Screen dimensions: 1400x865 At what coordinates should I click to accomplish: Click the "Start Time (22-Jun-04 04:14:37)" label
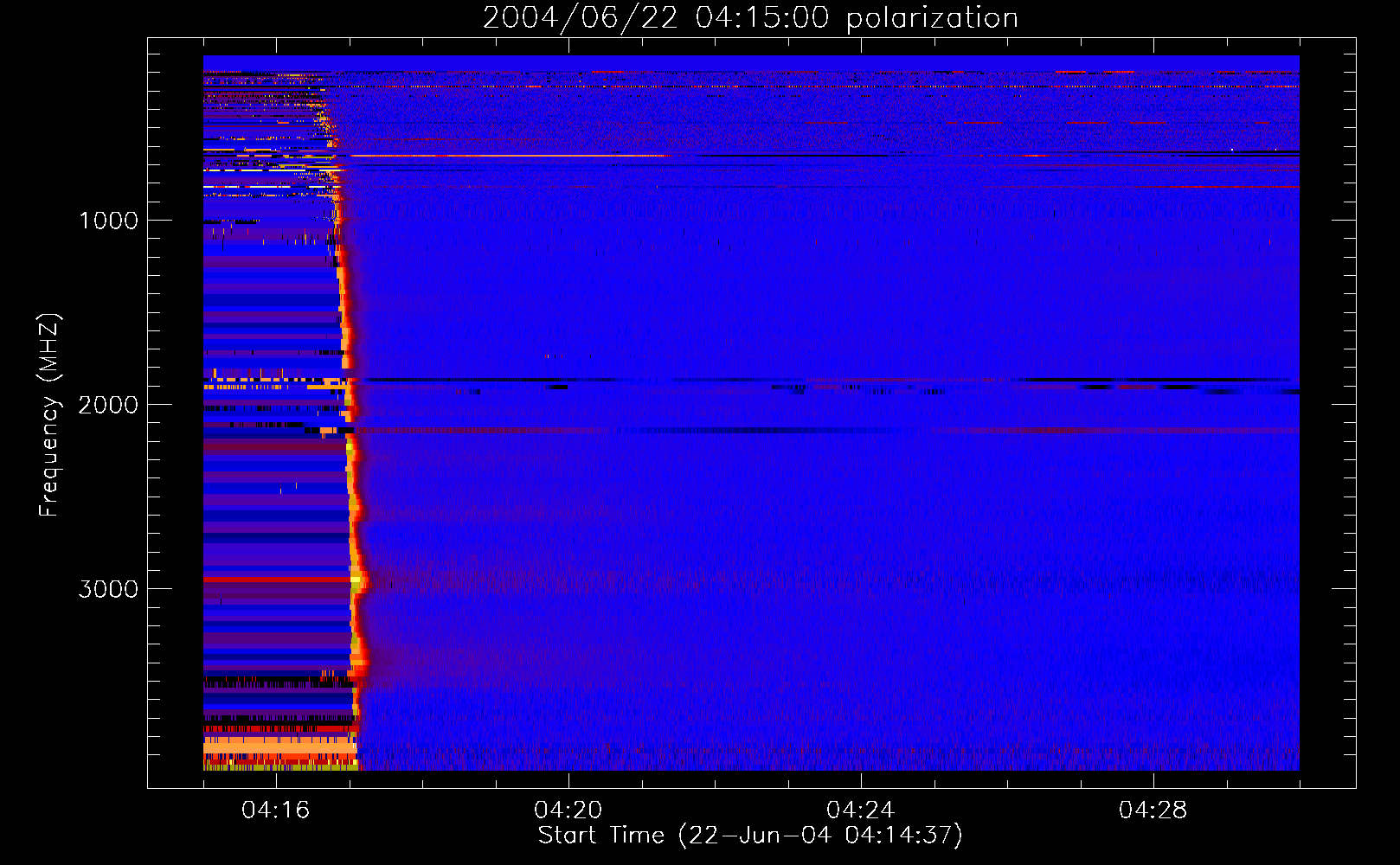coord(750,836)
